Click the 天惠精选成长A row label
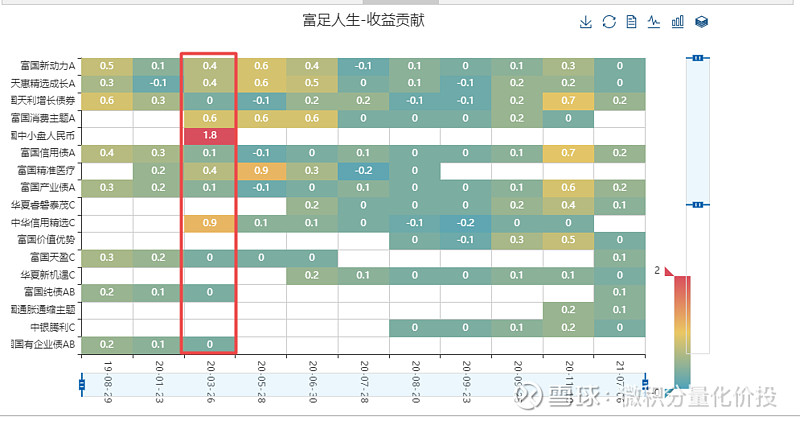The width and height of the screenshot is (800, 421). pyautogui.click(x=43, y=83)
